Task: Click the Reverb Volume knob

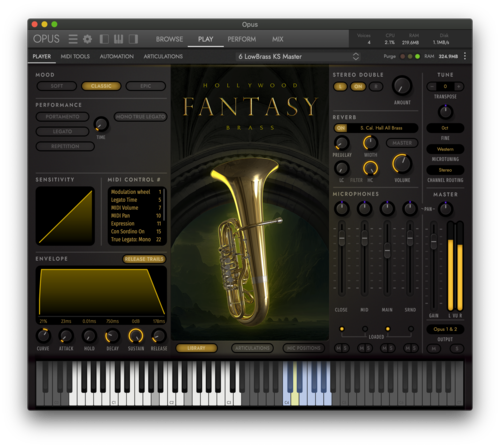Action: point(402,164)
